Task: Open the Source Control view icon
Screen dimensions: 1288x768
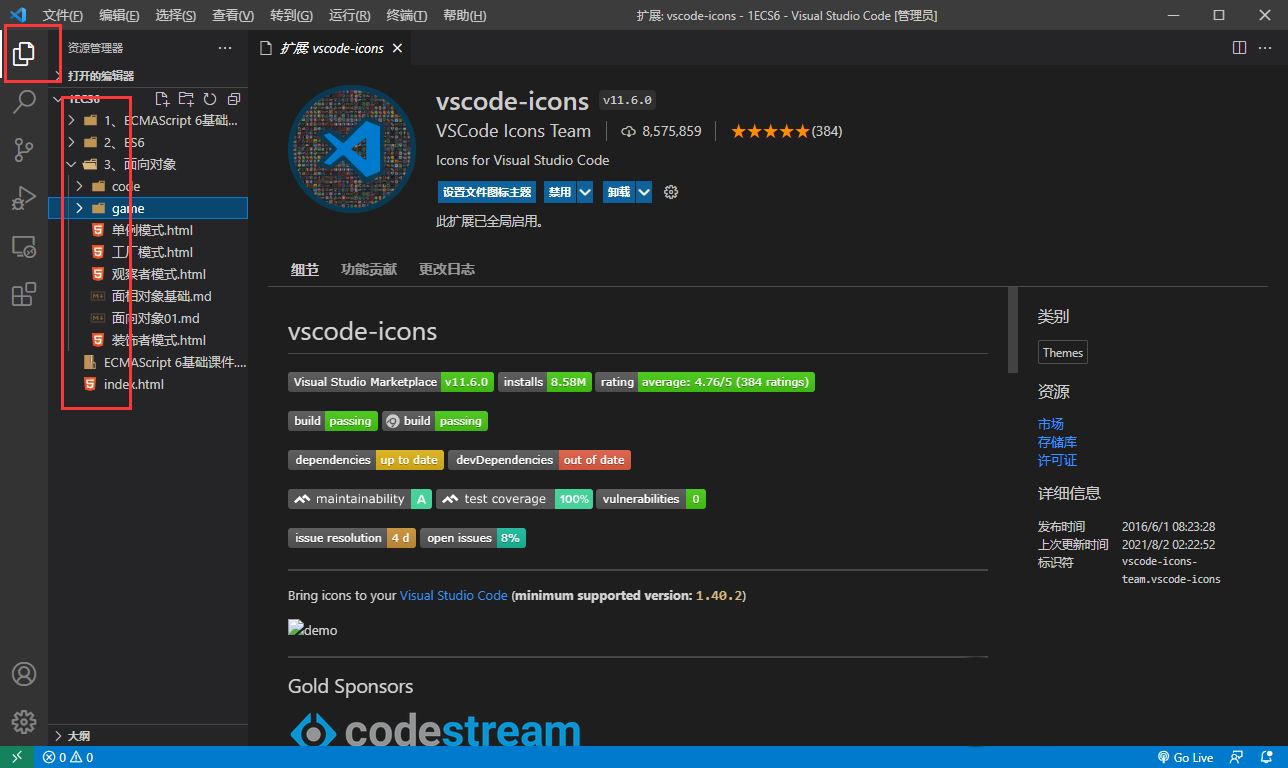Action: pos(24,150)
